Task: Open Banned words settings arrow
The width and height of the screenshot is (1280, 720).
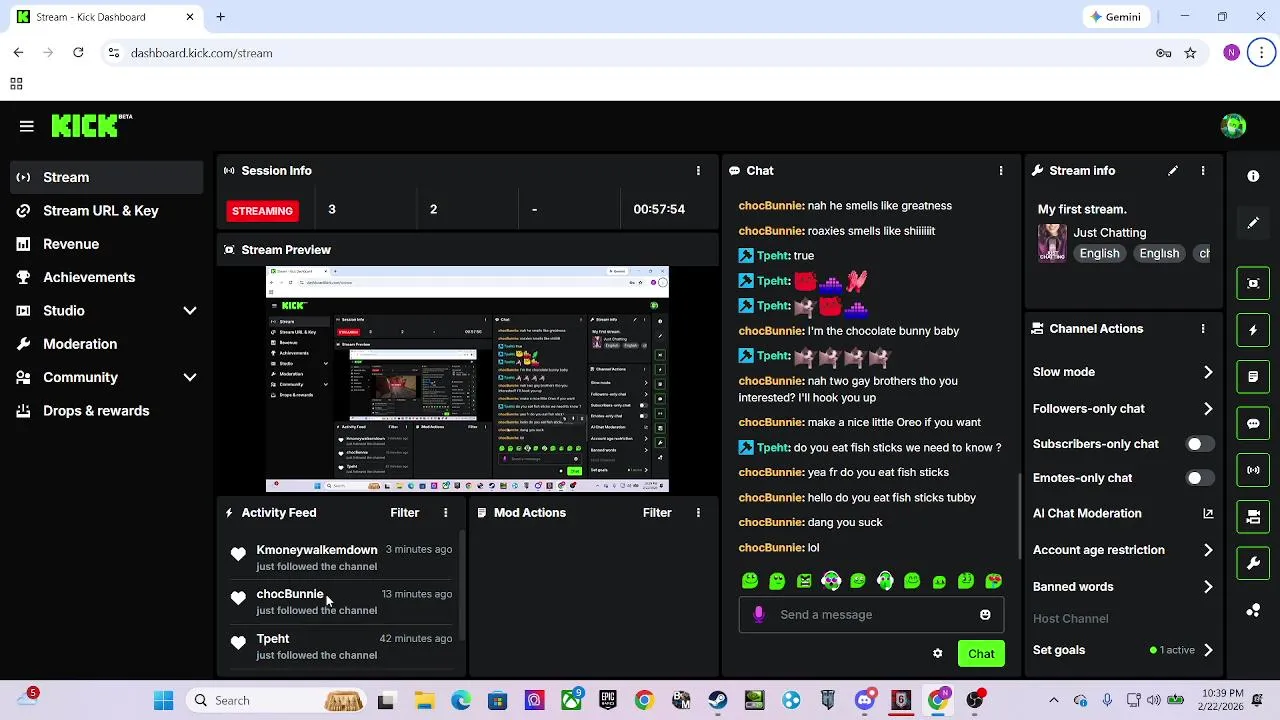Action: (1208, 587)
